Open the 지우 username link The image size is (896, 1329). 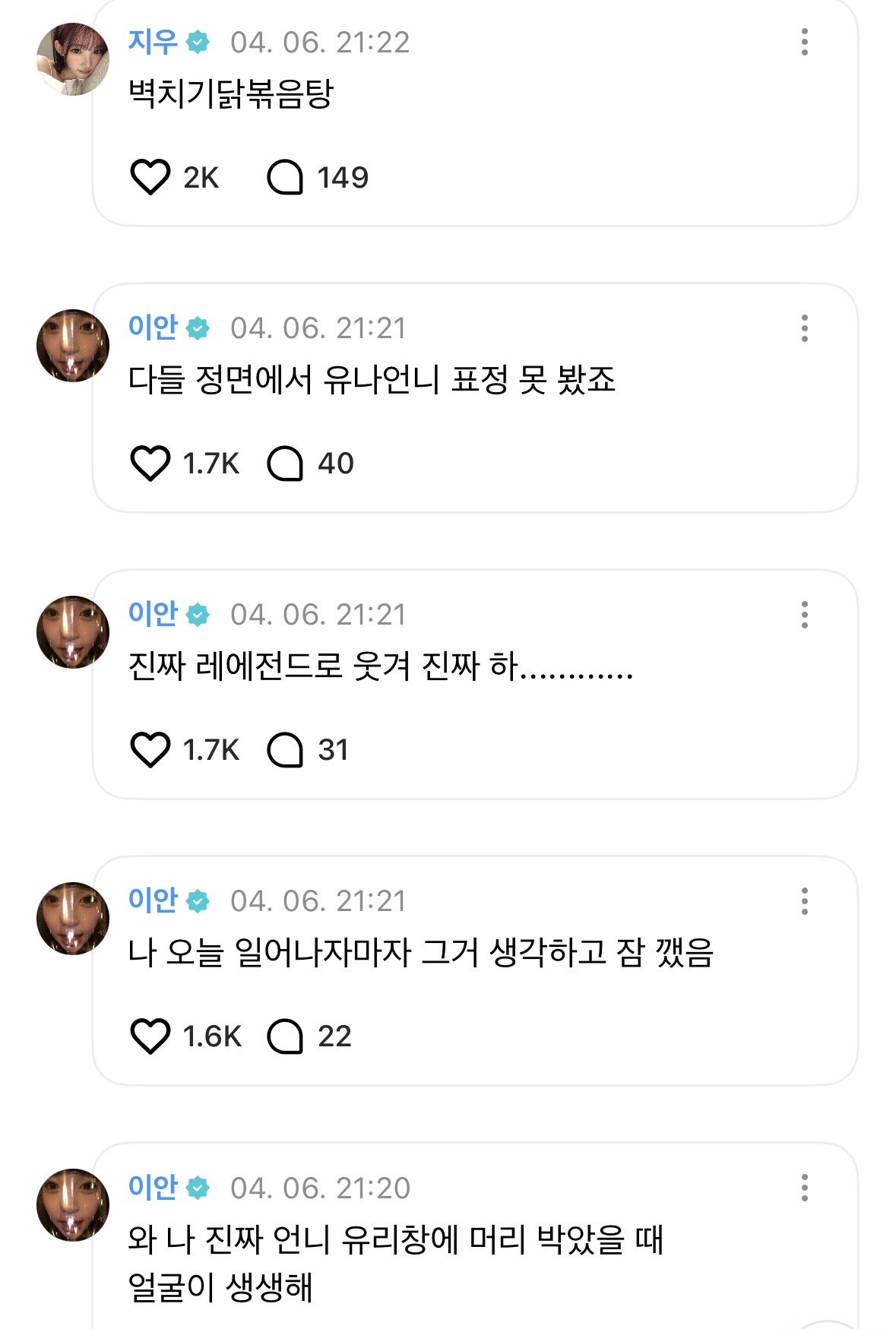click(x=153, y=42)
